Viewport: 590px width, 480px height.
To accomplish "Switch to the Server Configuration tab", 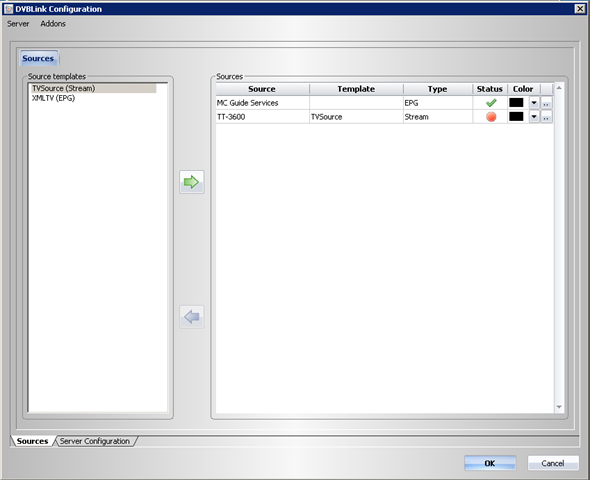I will pyautogui.click(x=95, y=441).
